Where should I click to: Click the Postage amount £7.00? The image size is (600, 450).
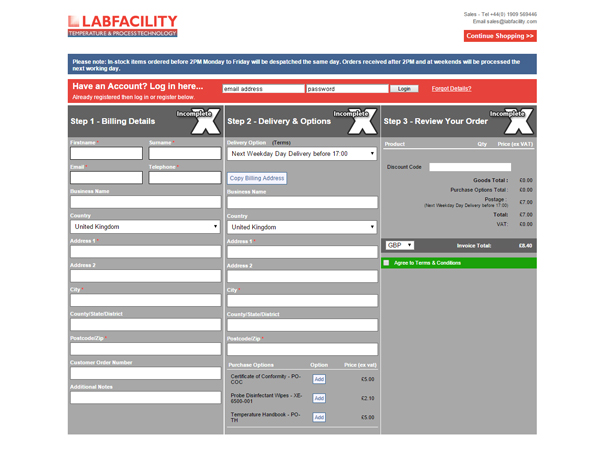point(526,202)
